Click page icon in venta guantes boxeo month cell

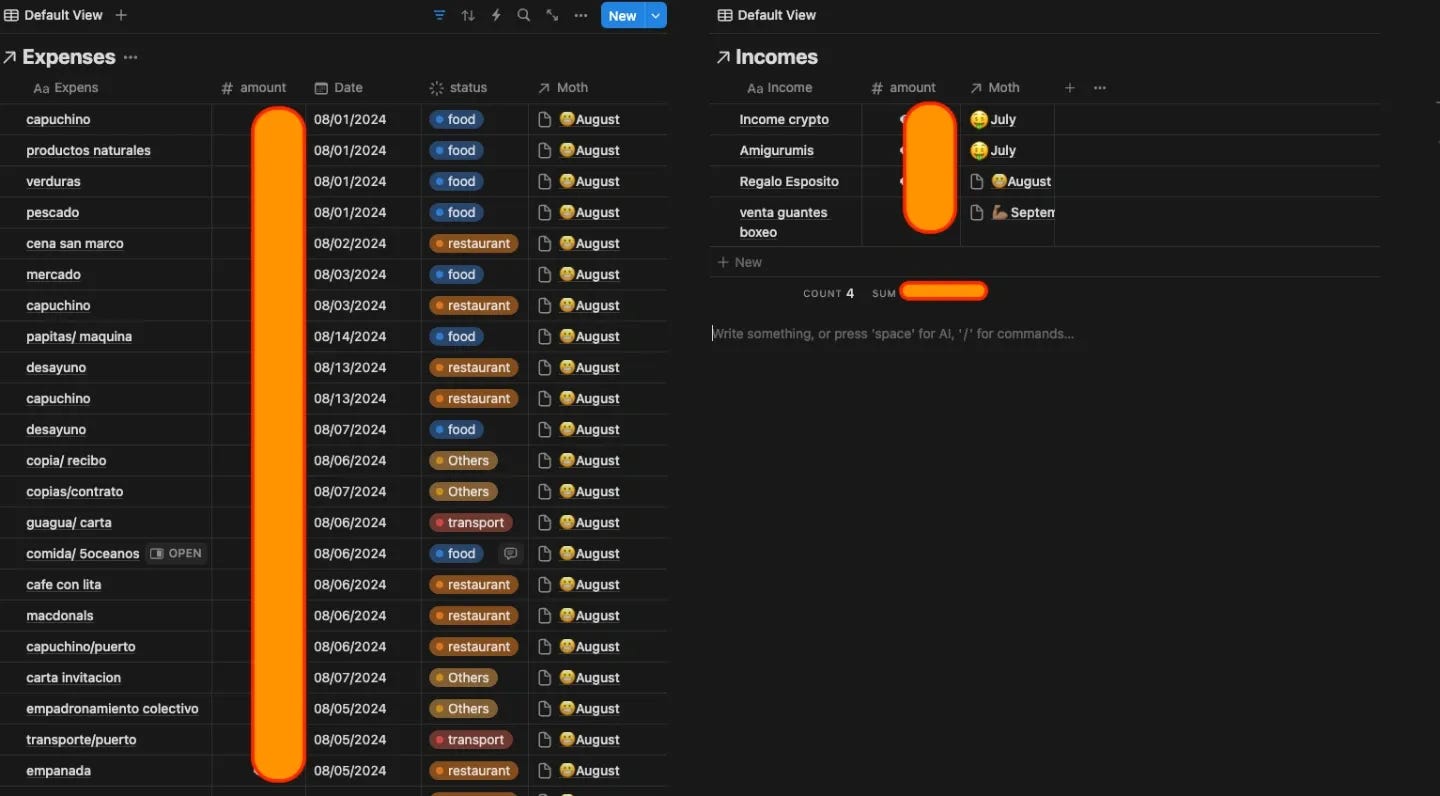pos(978,213)
